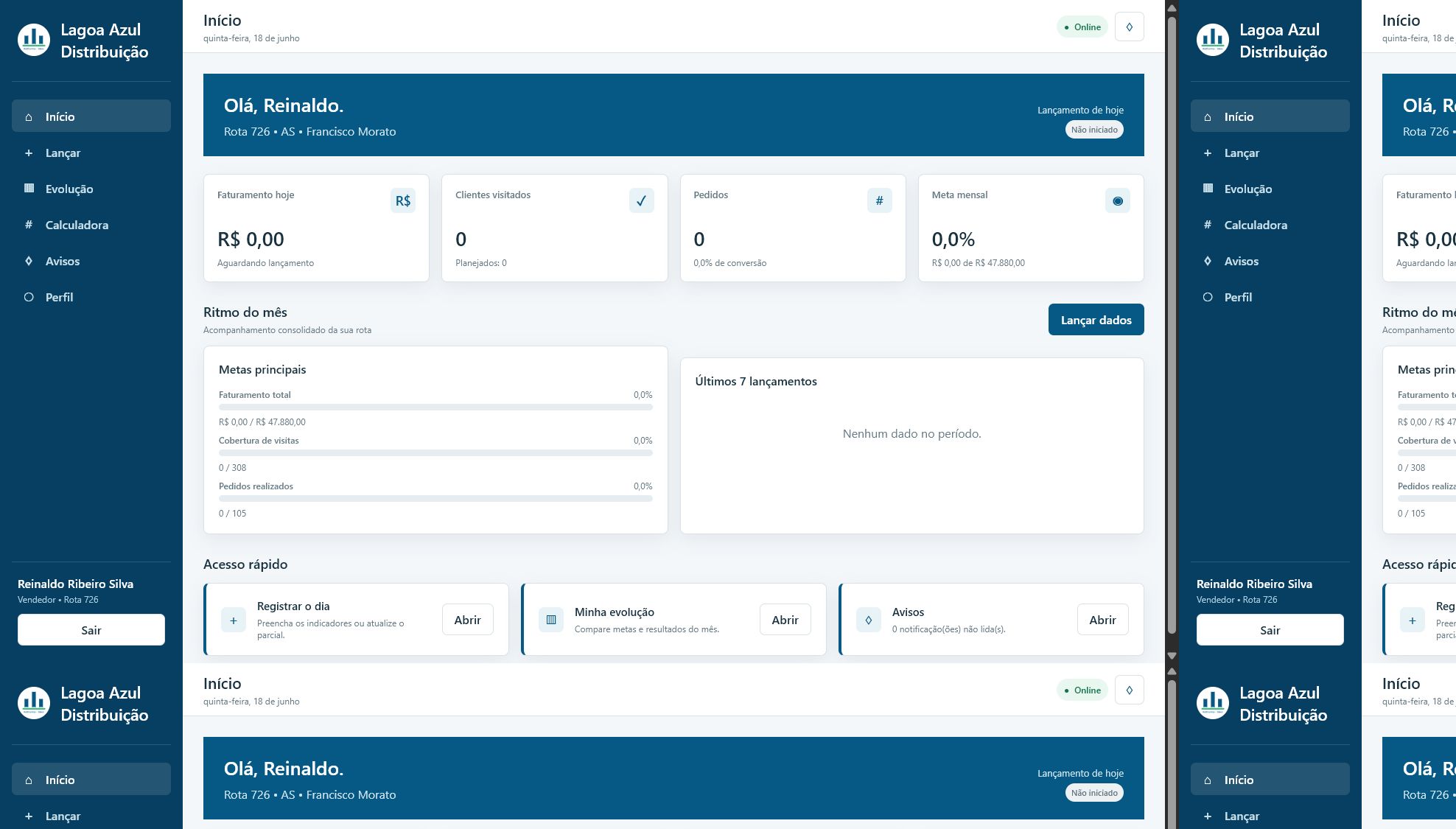Image resolution: width=1456 pixels, height=829 pixels.
Task: Click the Não iniciado badge in the upper banner
Action: 1094,130
